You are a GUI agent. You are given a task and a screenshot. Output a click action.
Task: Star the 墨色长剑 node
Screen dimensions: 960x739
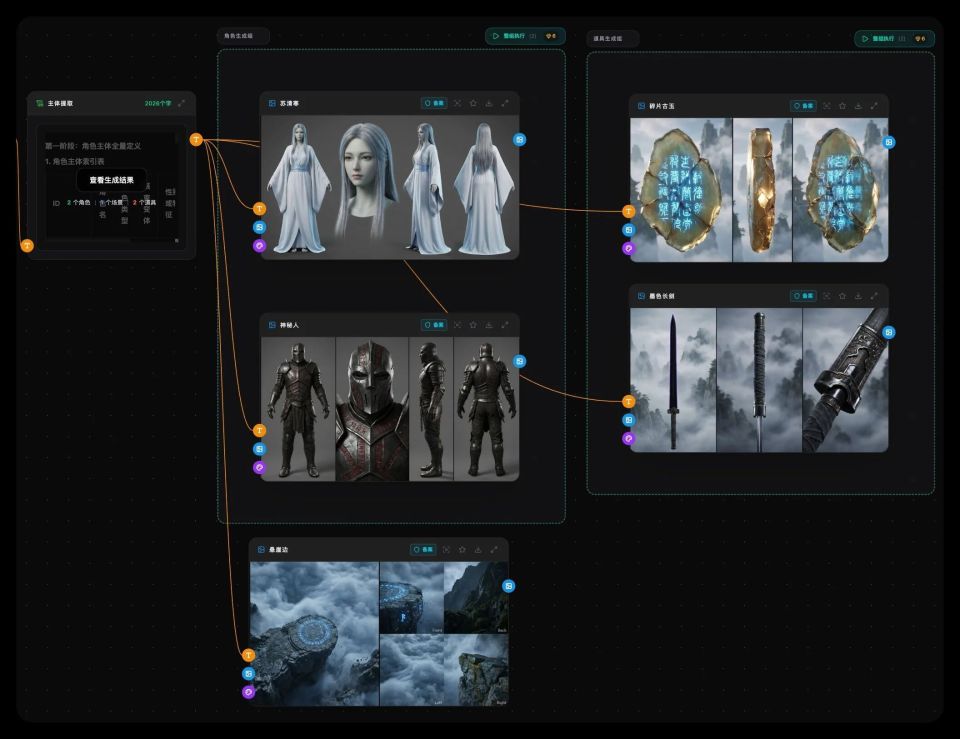click(x=842, y=296)
